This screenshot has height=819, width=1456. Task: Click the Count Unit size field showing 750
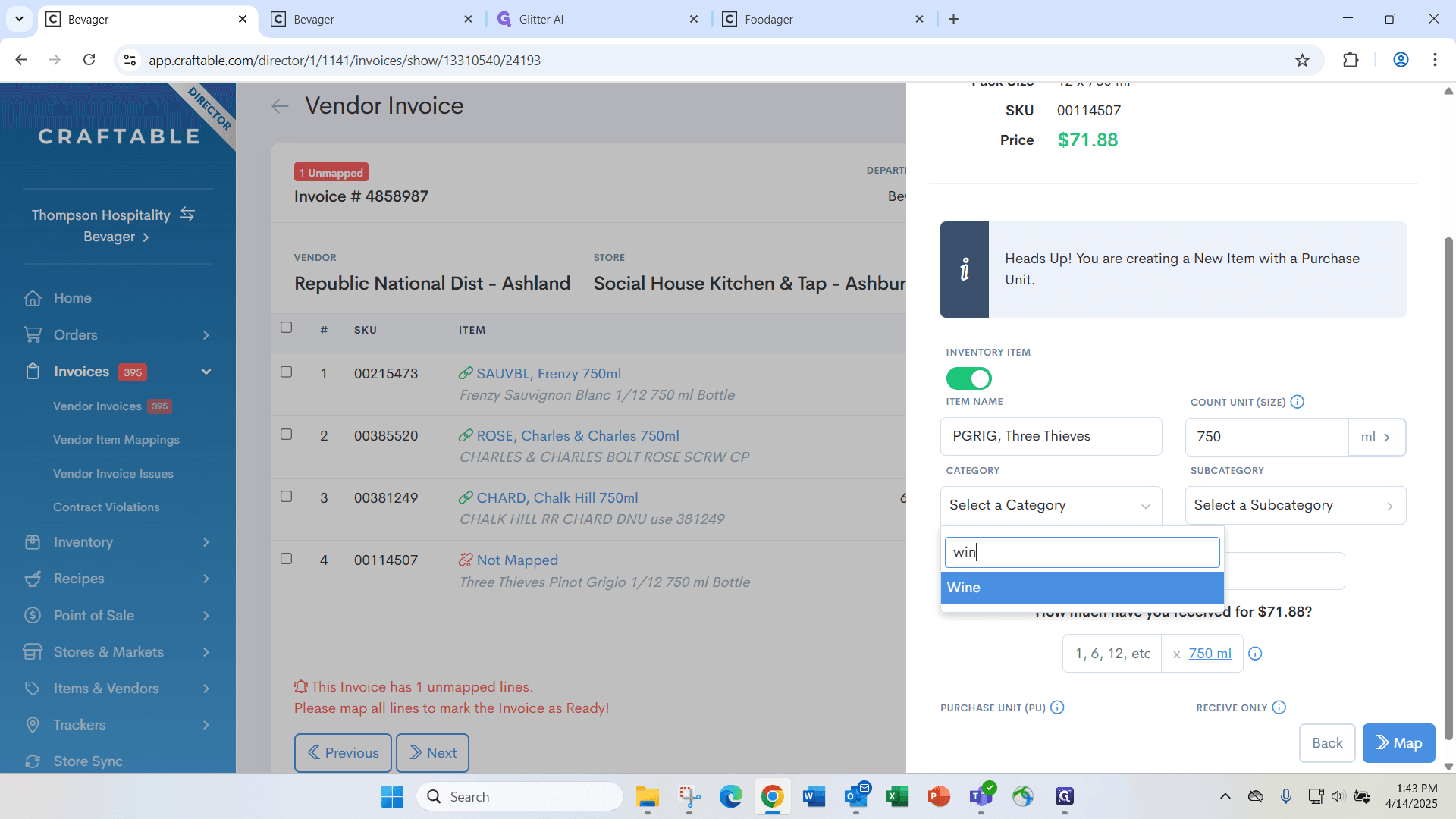click(1266, 437)
